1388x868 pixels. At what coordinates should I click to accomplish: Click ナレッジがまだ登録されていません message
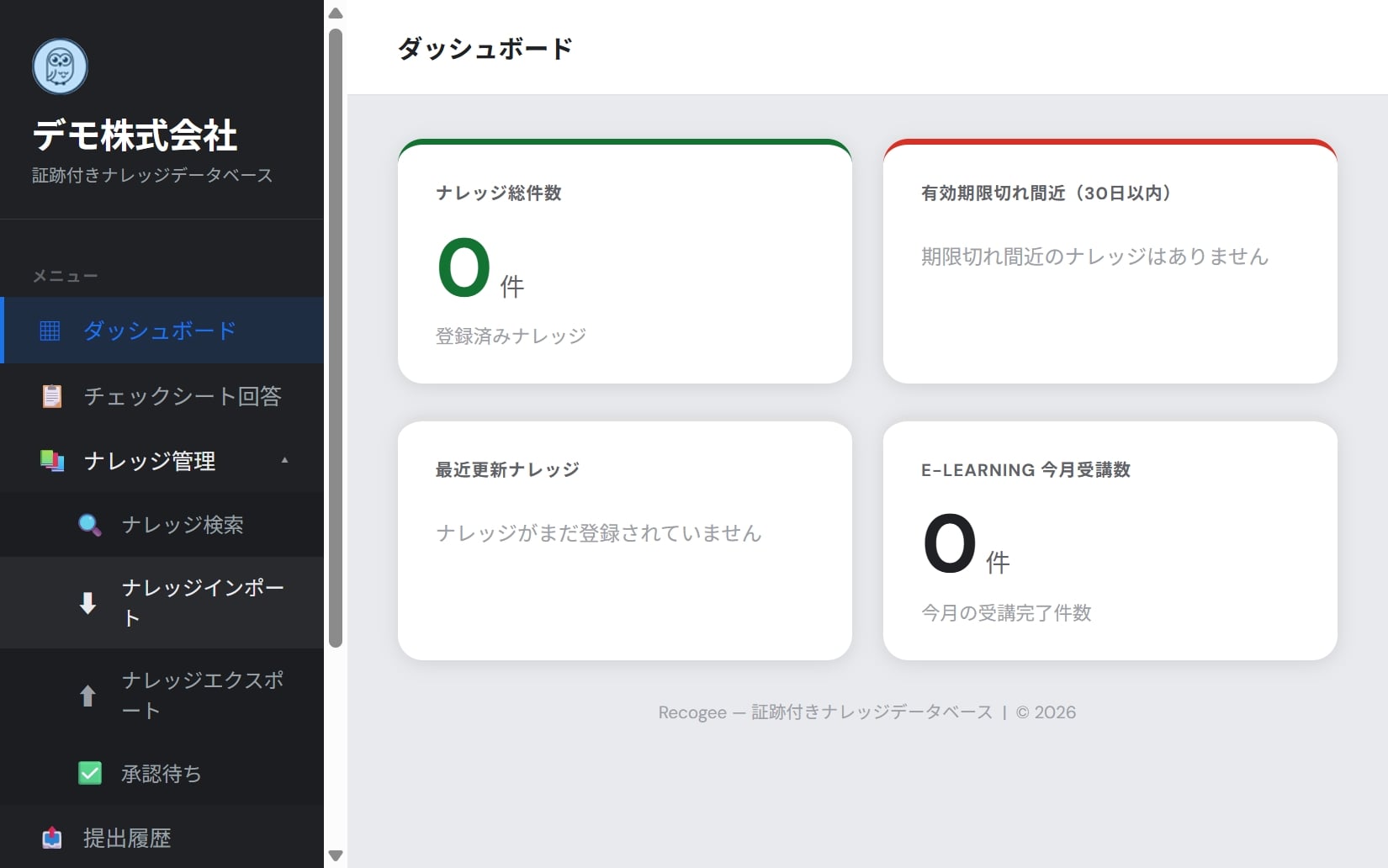tap(598, 533)
